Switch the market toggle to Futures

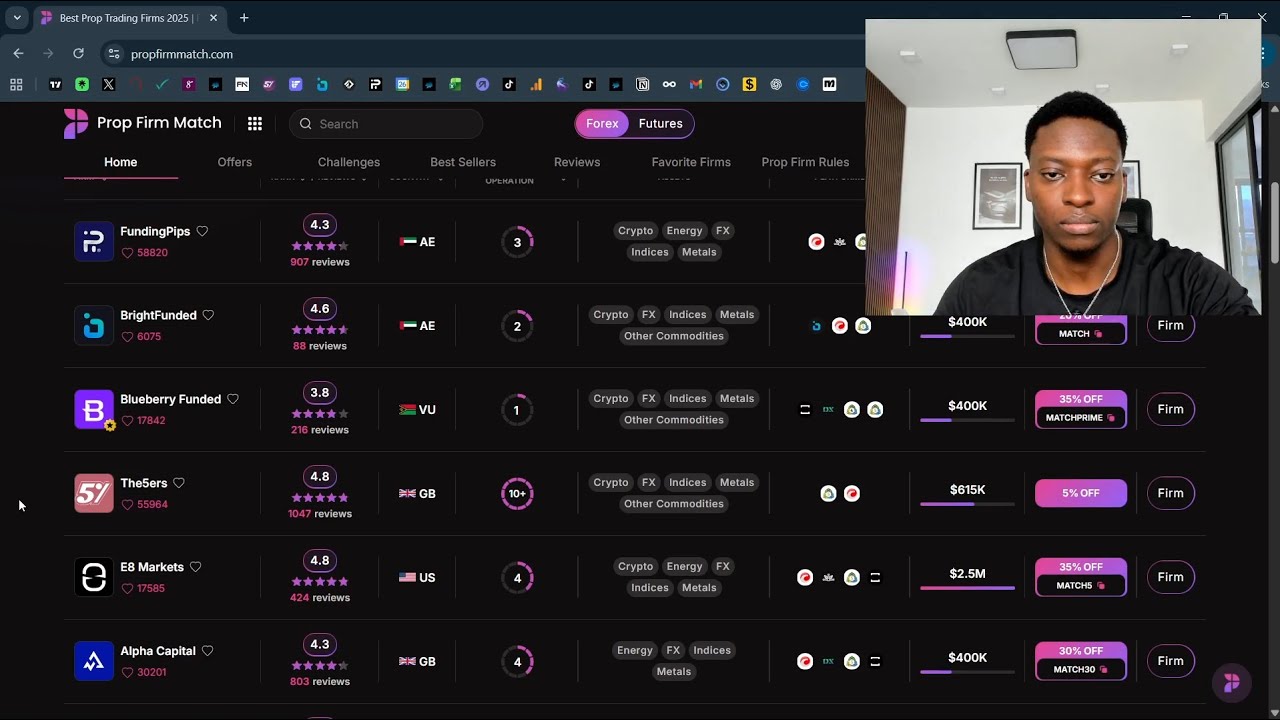(x=661, y=124)
